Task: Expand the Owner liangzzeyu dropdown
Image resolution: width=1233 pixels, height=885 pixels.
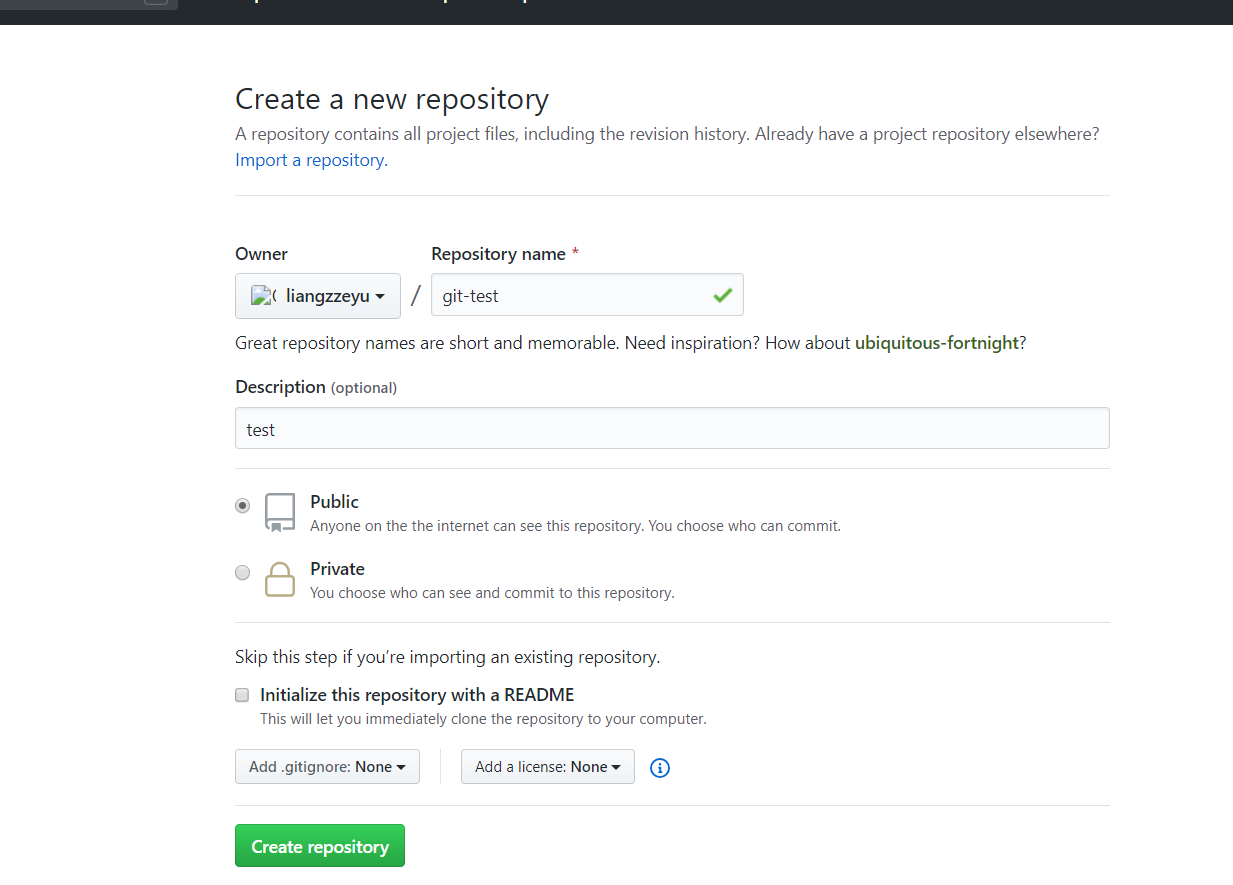Action: pyautogui.click(x=318, y=296)
